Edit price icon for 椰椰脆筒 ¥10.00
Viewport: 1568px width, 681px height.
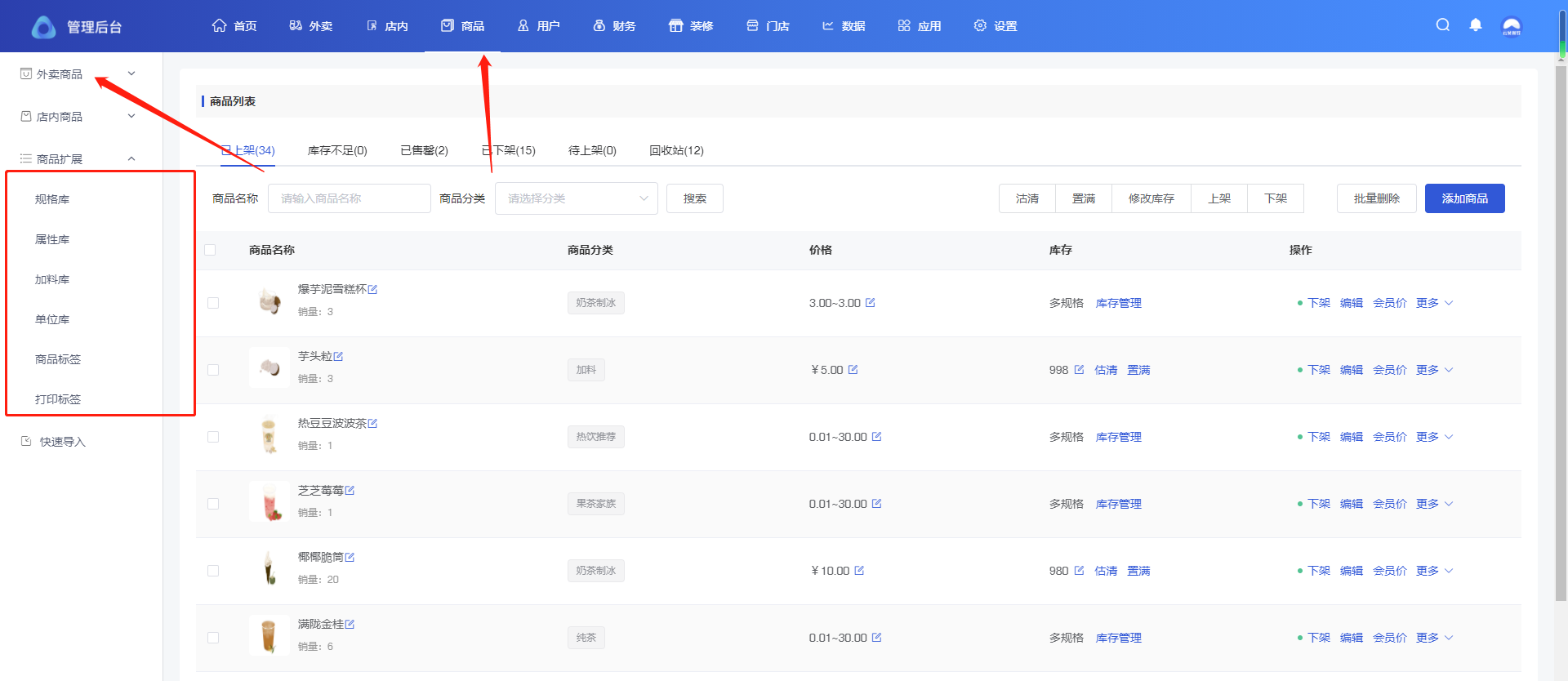tap(859, 571)
